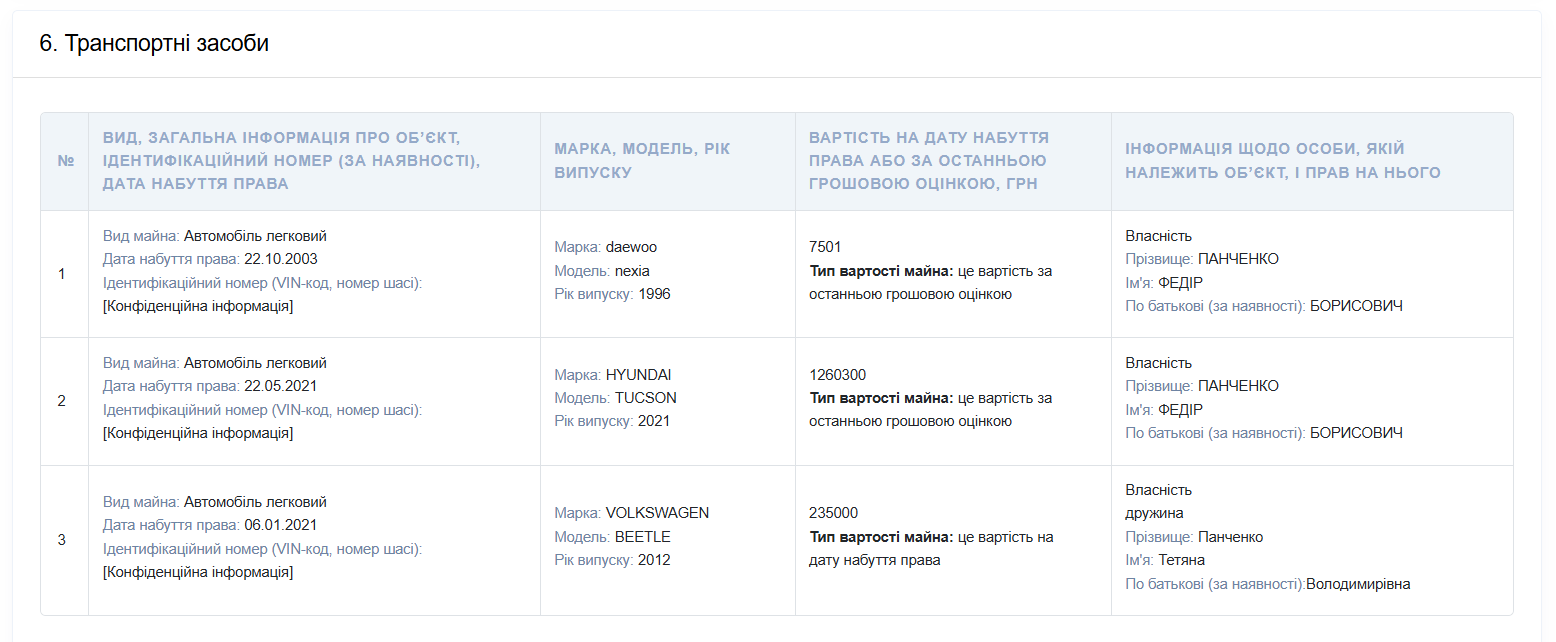1556x642 pixels.
Task: Click the nexia model value
Action: coord(632,271)
